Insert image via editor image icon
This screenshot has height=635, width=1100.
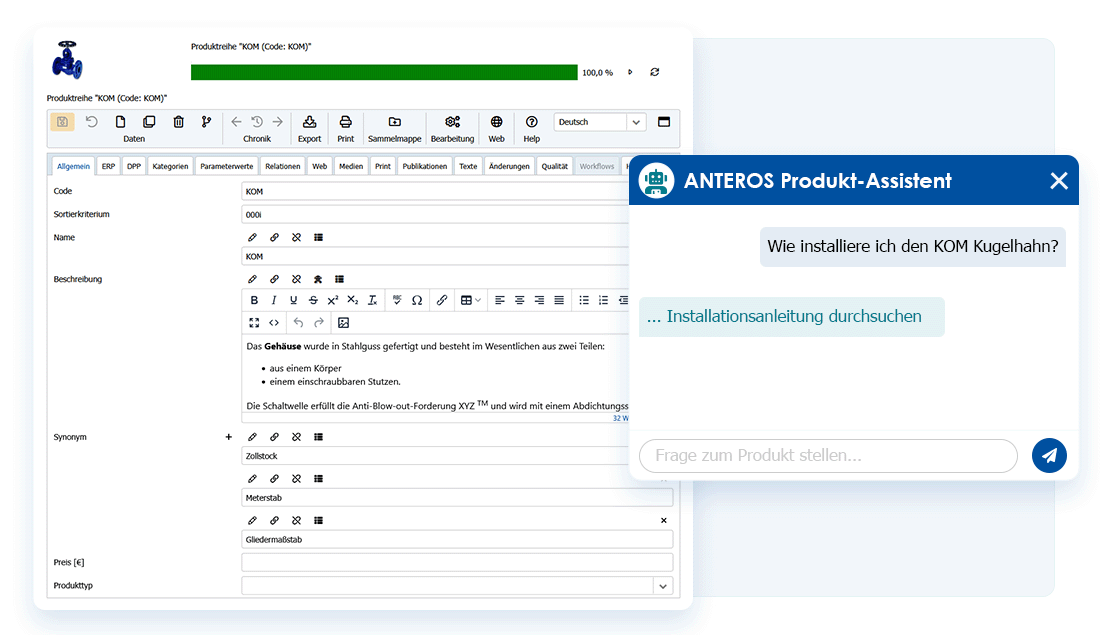343,323
